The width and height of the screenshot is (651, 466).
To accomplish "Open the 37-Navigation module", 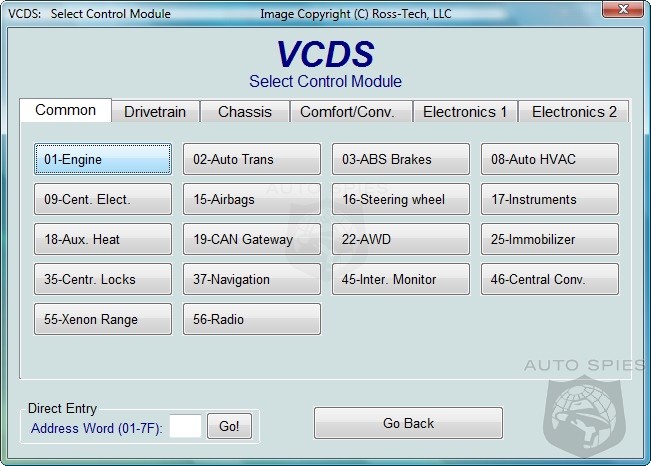I will (x=251, y=279).
